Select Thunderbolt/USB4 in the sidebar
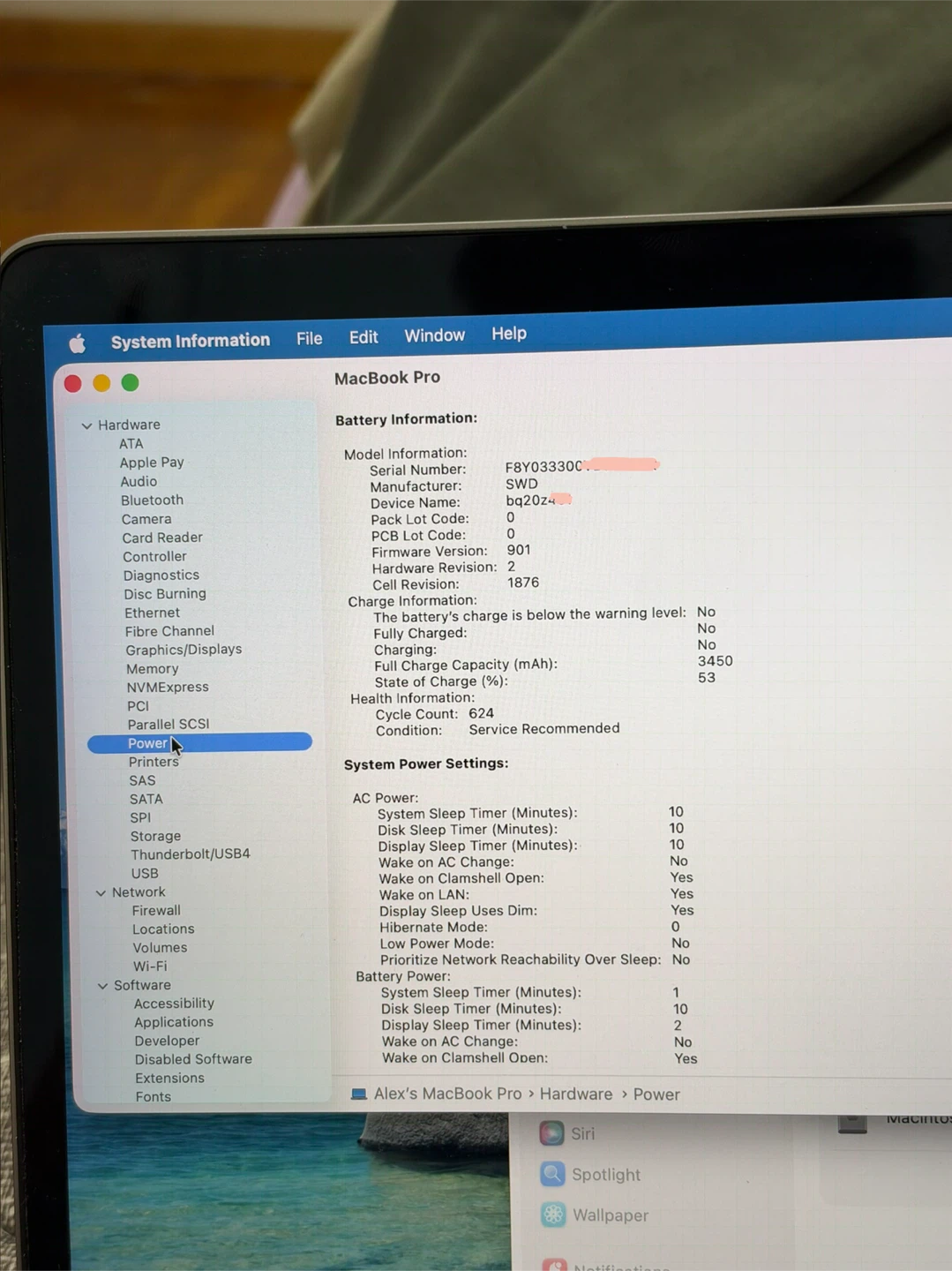Screen dimensions: 952x1271 [x=191, y=854]
